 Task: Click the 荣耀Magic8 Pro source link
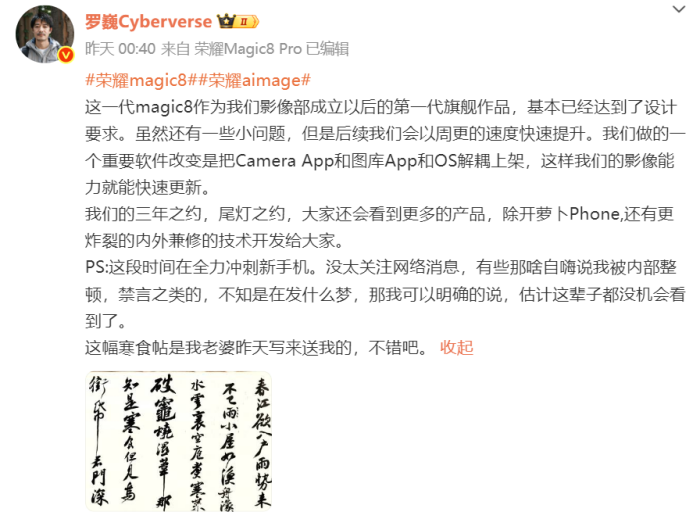click(x=248, y=49)
